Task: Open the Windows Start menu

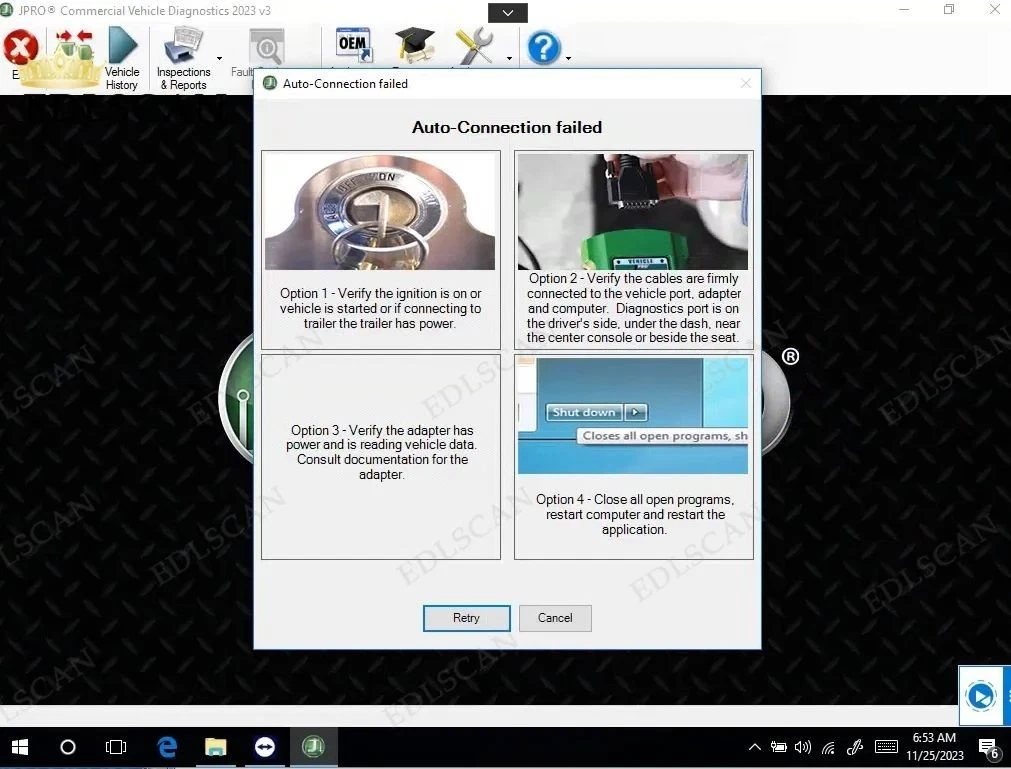Action: pos(20,747)
